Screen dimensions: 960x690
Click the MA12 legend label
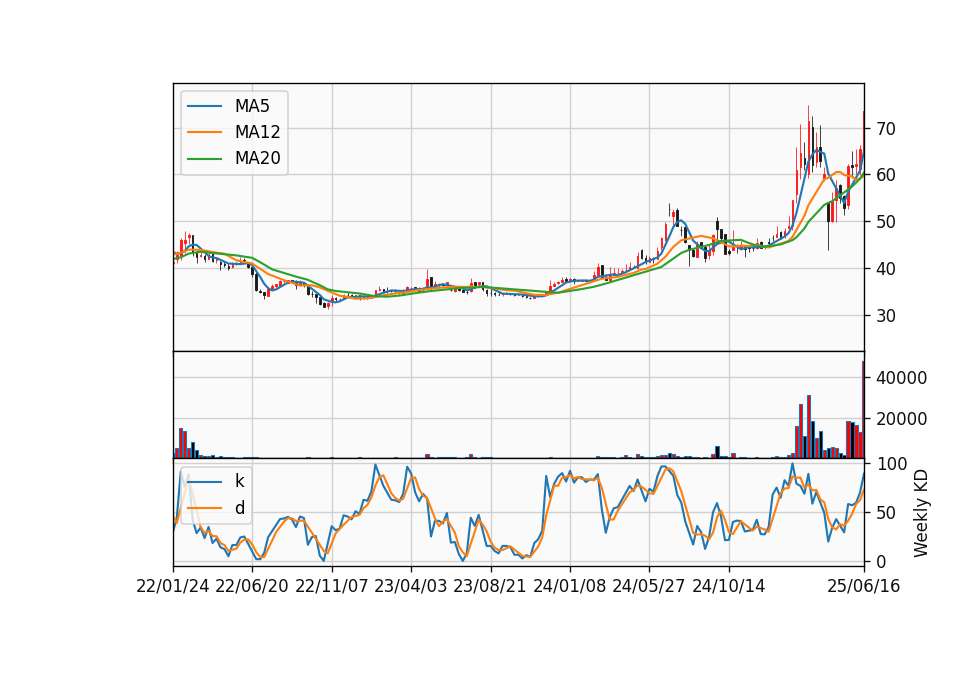click(257, 132)
